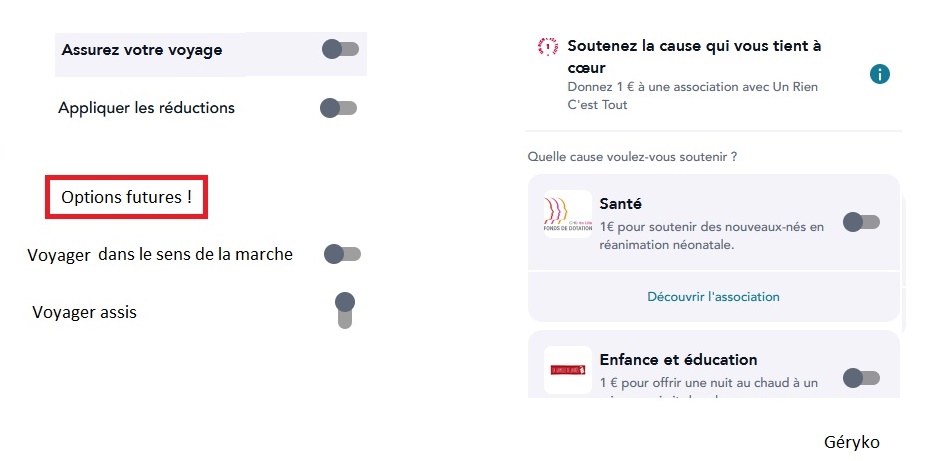
Task: Click the Options futures ! red box
Action: pos(126,197)
